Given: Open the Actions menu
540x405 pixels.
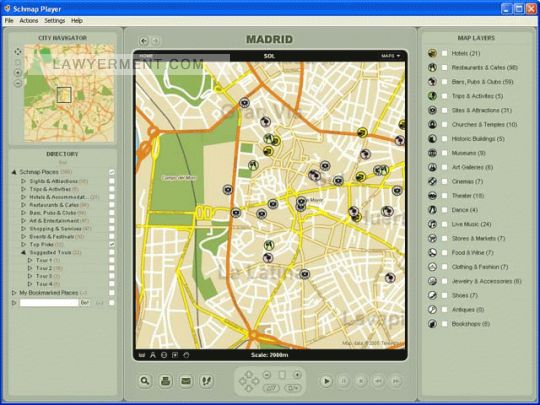Looking at the screenshot, I should point(29,21).
